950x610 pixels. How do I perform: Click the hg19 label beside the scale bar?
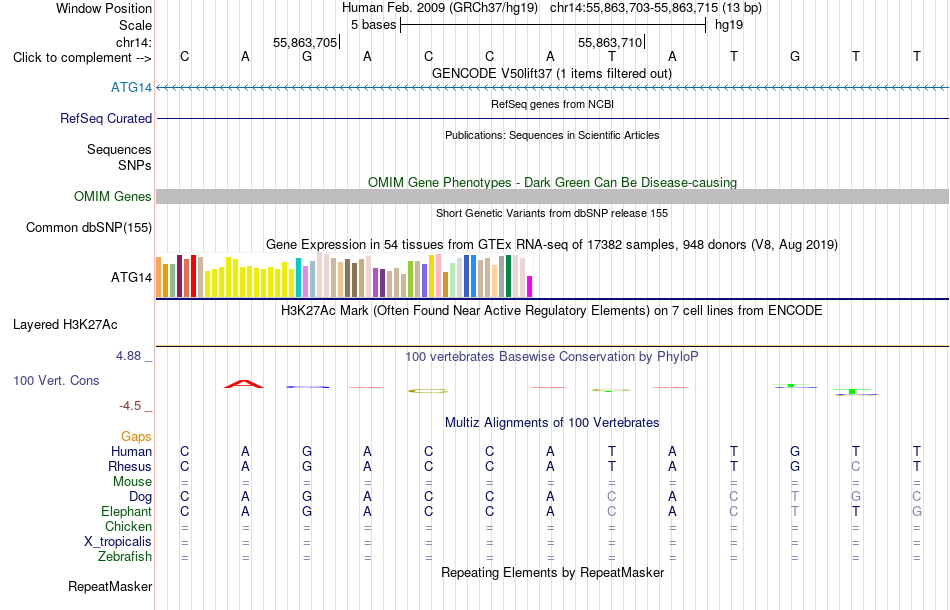[x=729, y=25]
